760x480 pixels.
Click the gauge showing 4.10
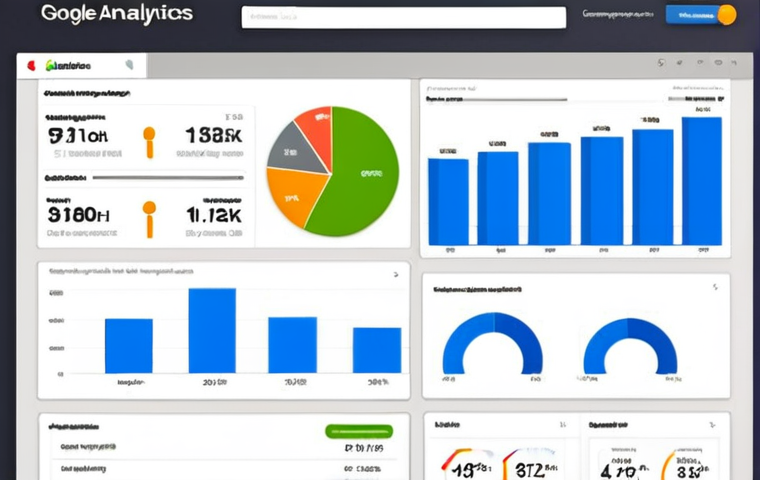coord(625,464)
